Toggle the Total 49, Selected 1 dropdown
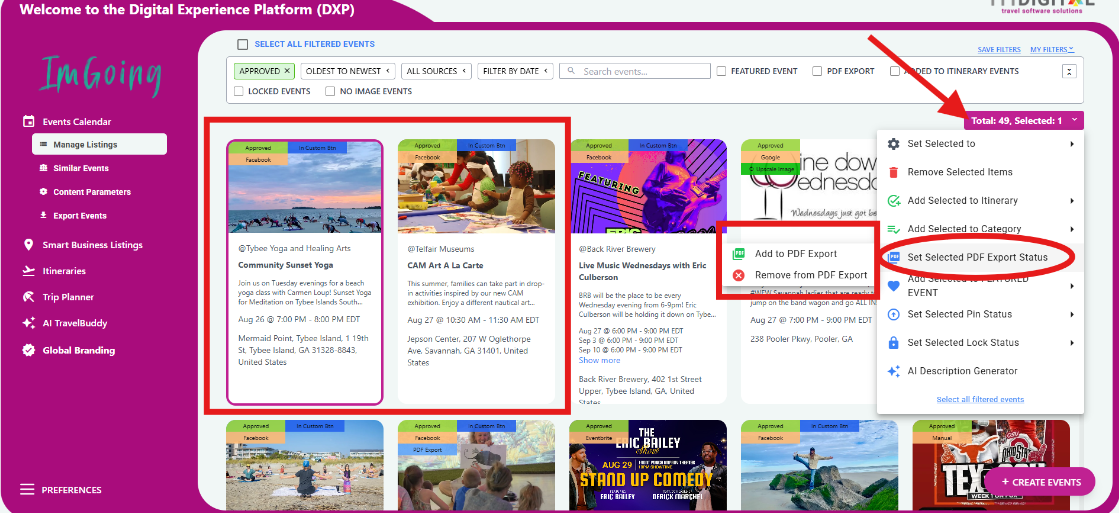Viewport: 1119px width, 513px height. [1023, 121]
